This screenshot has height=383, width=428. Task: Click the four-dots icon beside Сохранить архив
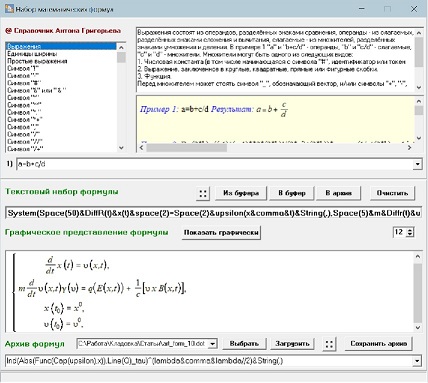(x=329, y=344)
